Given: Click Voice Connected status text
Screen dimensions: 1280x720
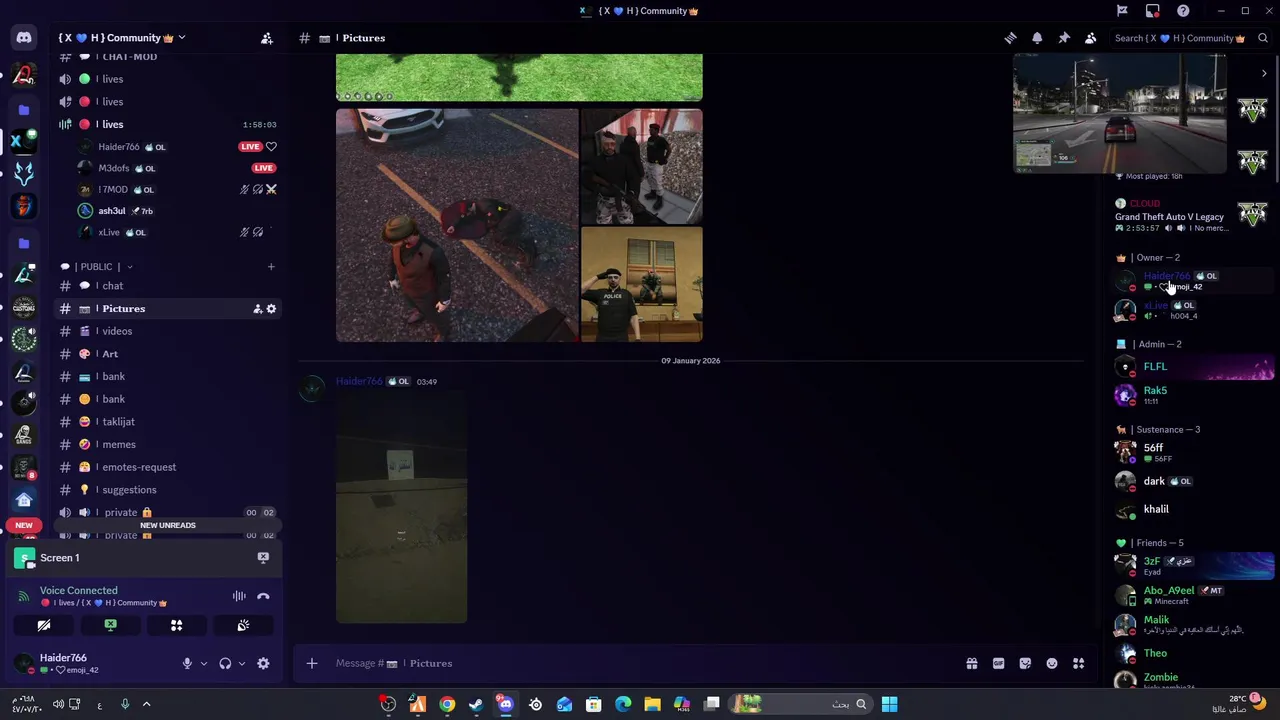Looking at the screenshot, I should point(79,591).
